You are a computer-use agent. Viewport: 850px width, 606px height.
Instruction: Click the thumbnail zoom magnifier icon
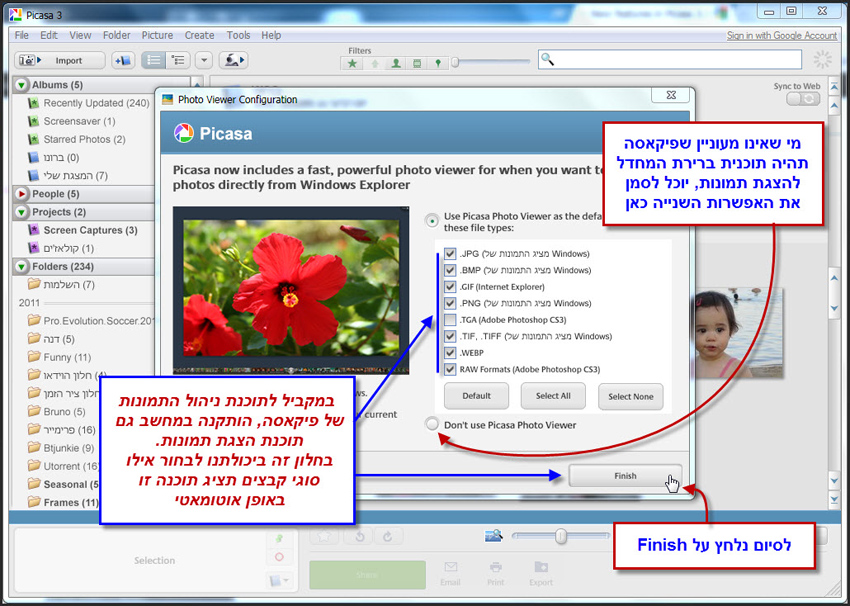[x=493, y=536]
